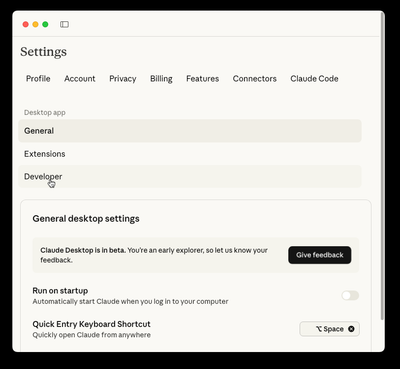Click the Desktop app section label

click(45, 112)
